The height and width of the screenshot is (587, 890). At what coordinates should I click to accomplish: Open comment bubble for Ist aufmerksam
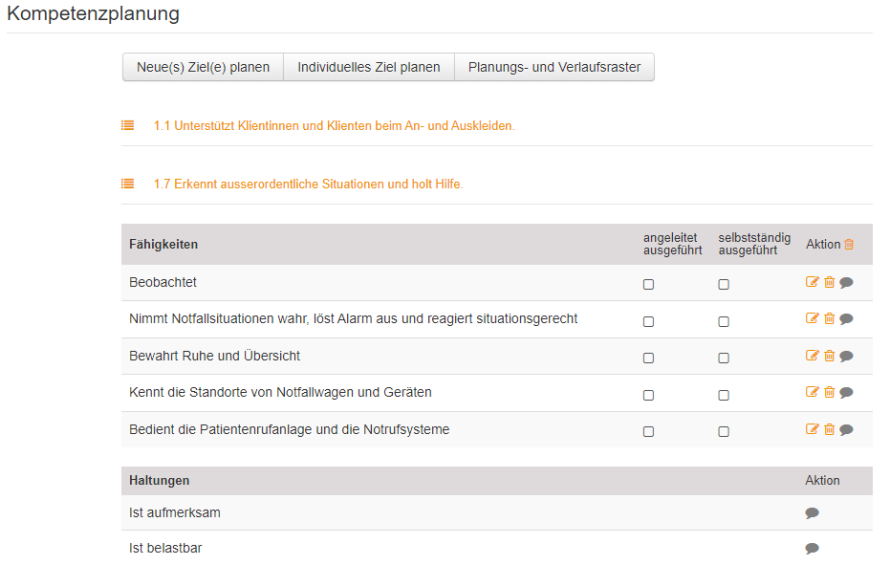[812, 513]
